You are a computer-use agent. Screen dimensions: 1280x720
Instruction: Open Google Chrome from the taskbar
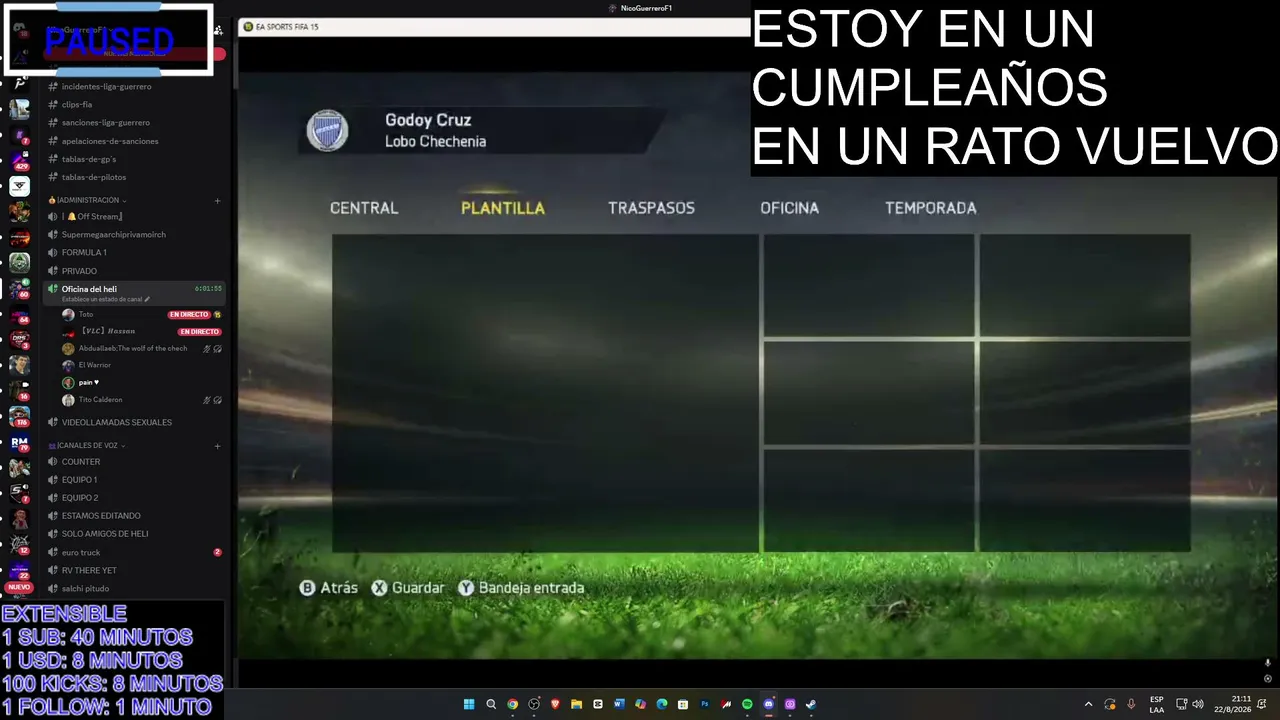512,704
